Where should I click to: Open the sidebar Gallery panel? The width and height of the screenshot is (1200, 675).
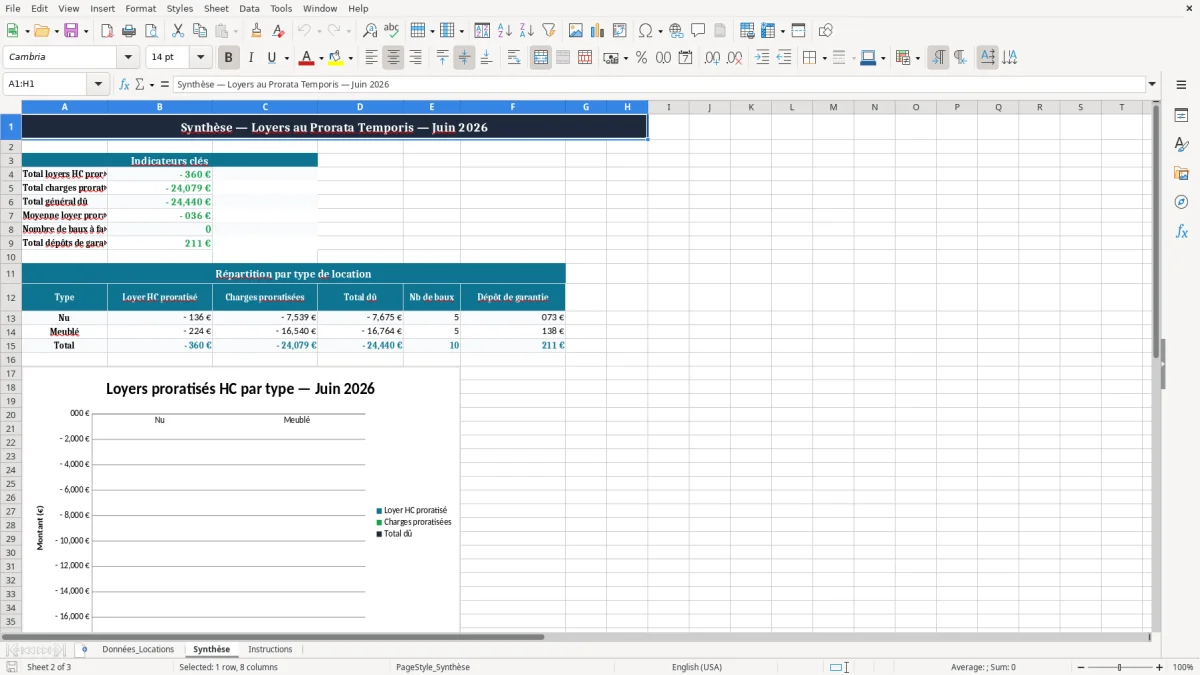click(1181, 173)
